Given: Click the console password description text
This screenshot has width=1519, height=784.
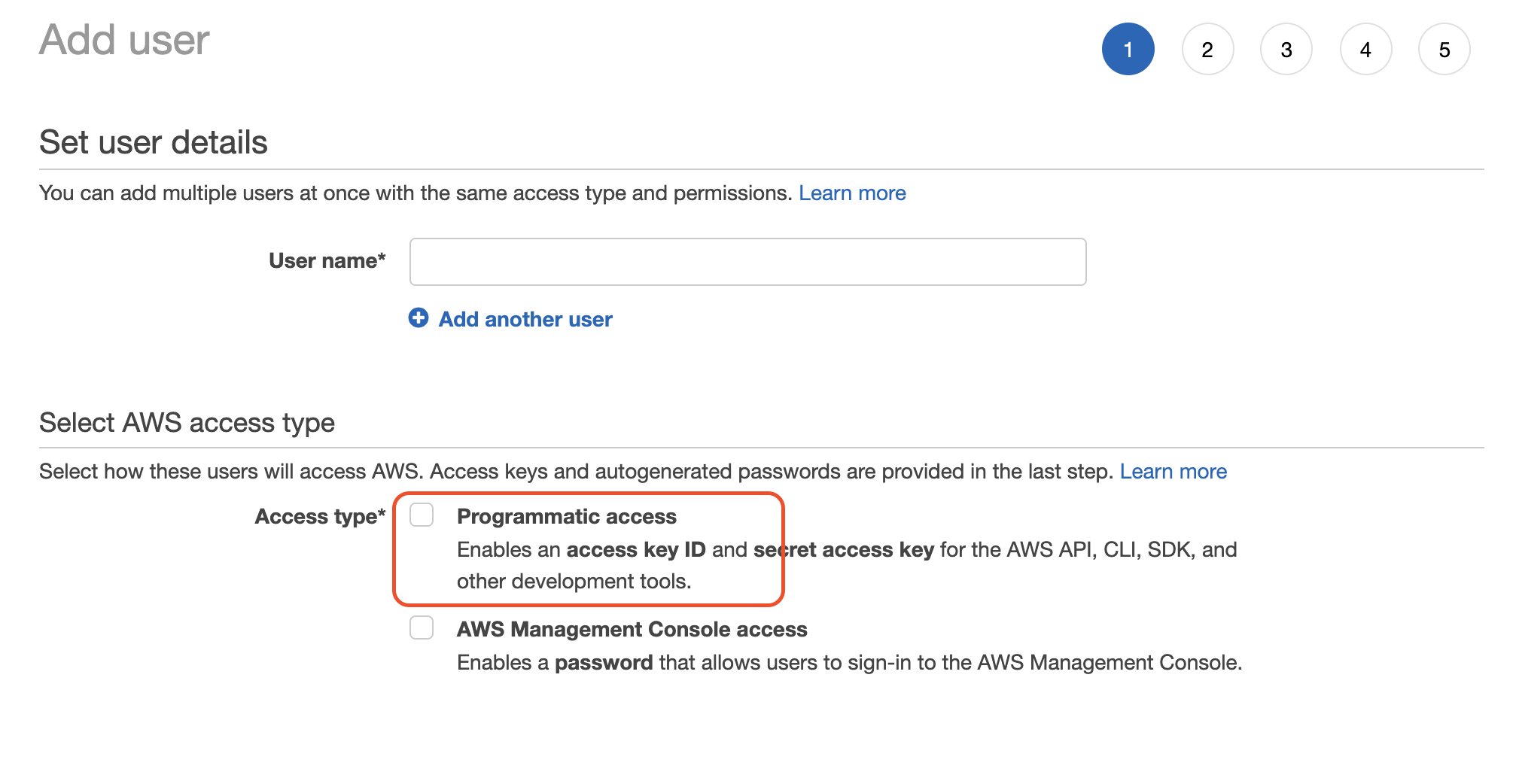Looking at the screenshot, I should pyautogui.click(x=848, y=663).
